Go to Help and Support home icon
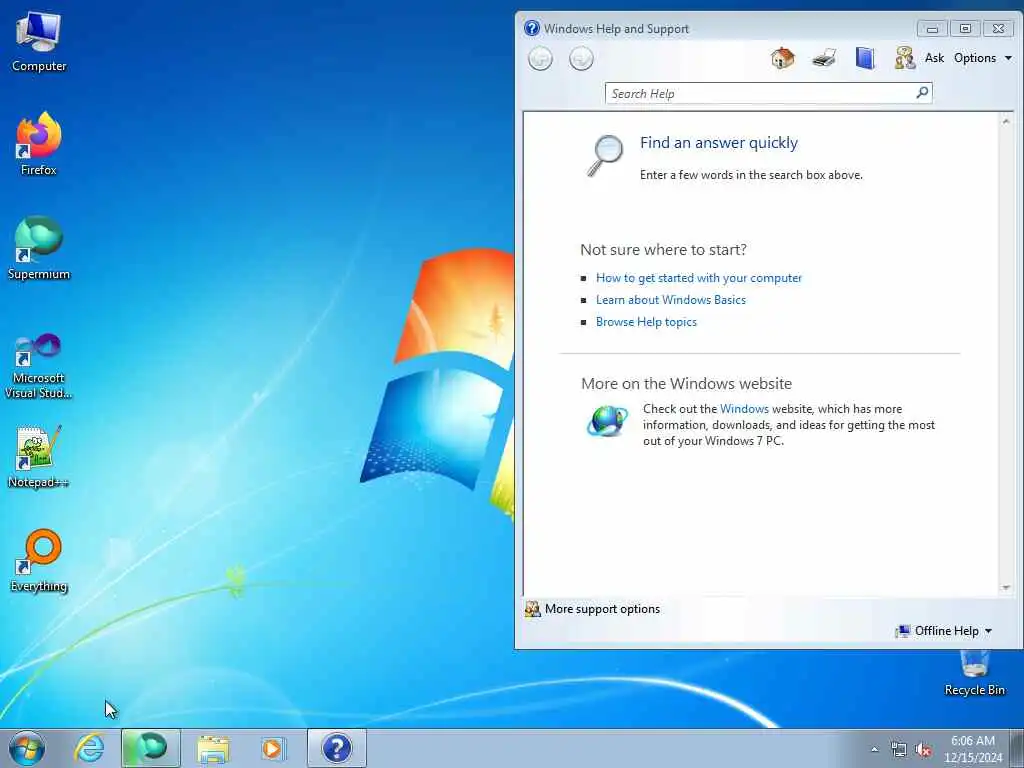The width and height of the screenshot is (1024, 768). 782,58
